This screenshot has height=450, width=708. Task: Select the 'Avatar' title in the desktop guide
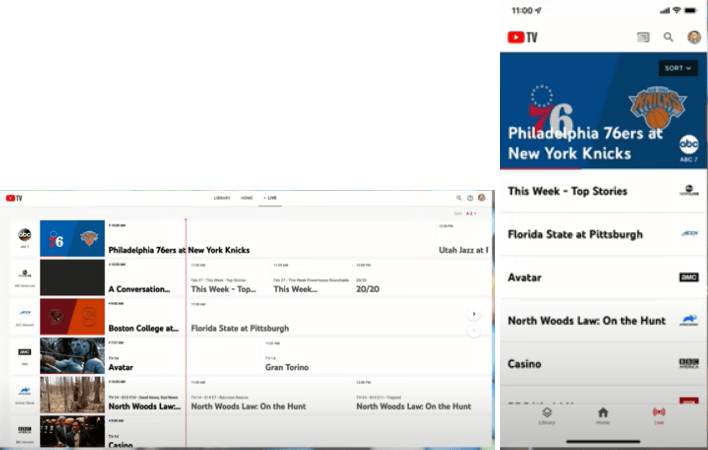click(x=121, y=367)
